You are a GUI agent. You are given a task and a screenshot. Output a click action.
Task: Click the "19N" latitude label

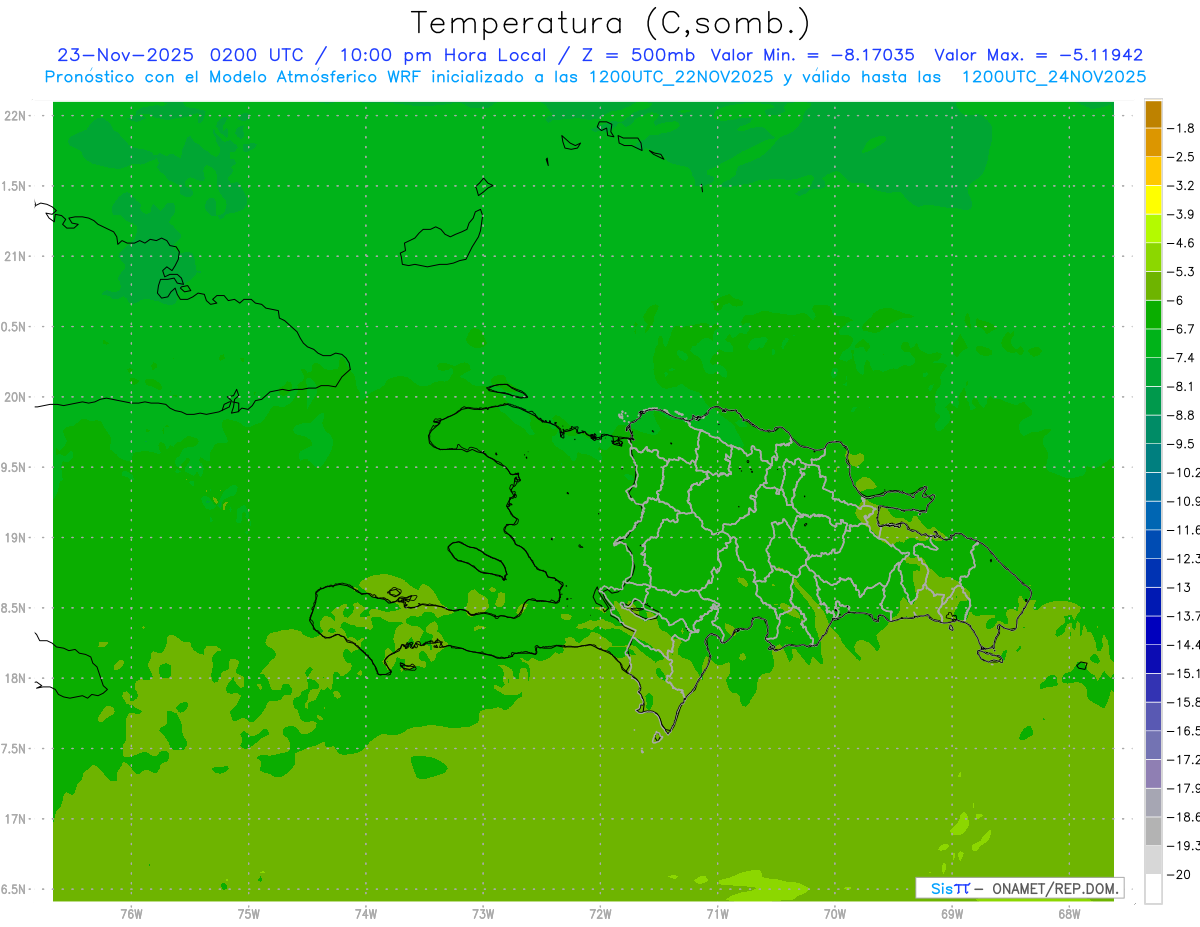(15, 538)
